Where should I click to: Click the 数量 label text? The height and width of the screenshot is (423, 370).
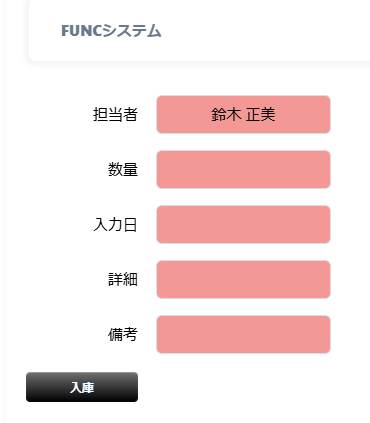click(x=123, y=169)
